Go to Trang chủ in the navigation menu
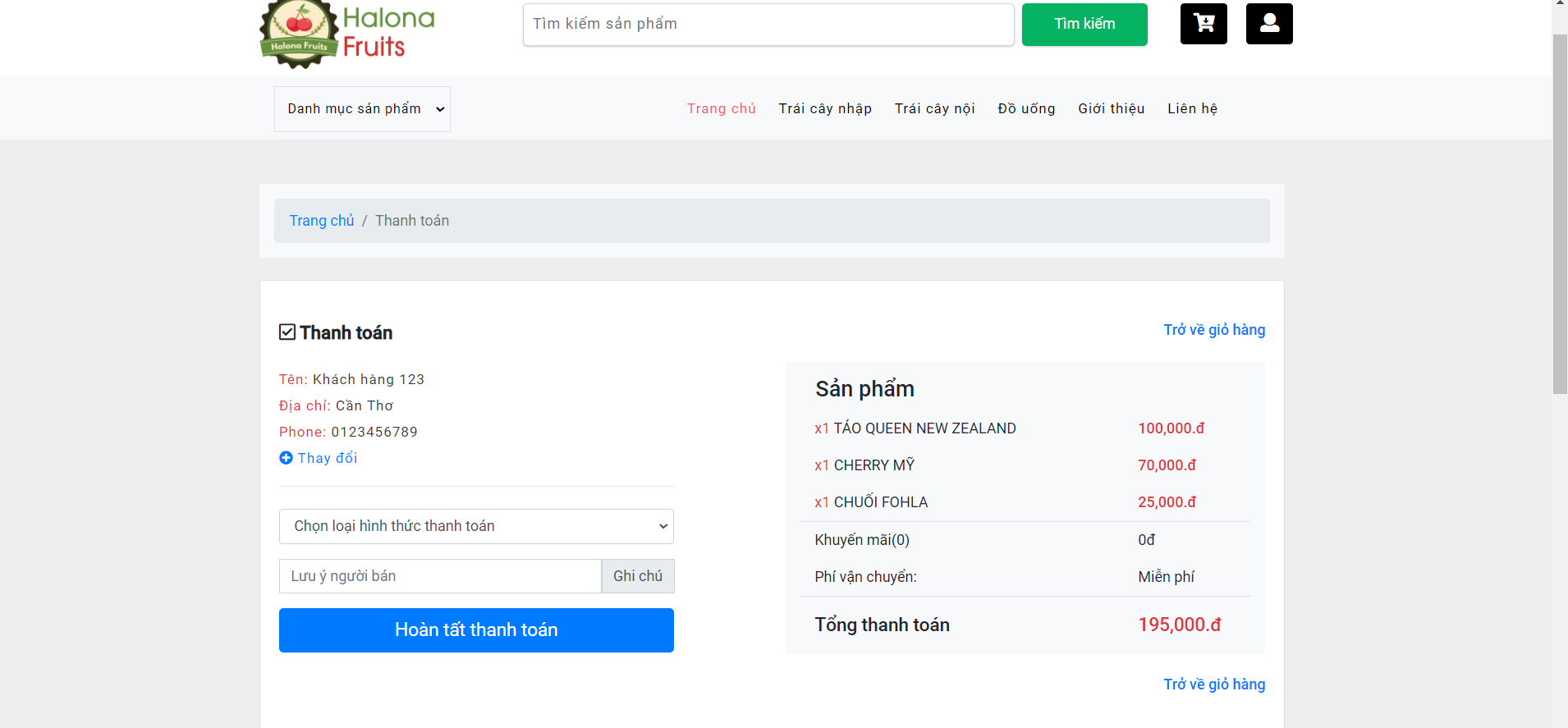 pos(722,108)
